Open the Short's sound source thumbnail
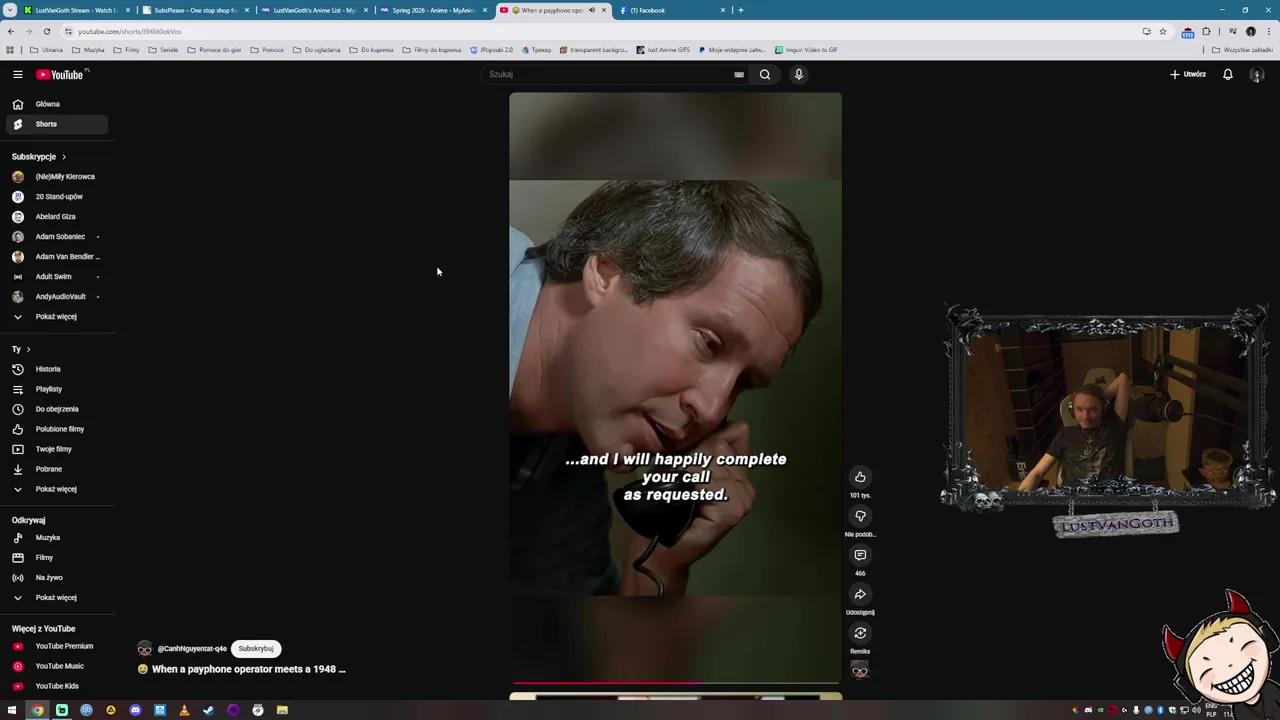 pyautogui.click(x=860, y=671)
